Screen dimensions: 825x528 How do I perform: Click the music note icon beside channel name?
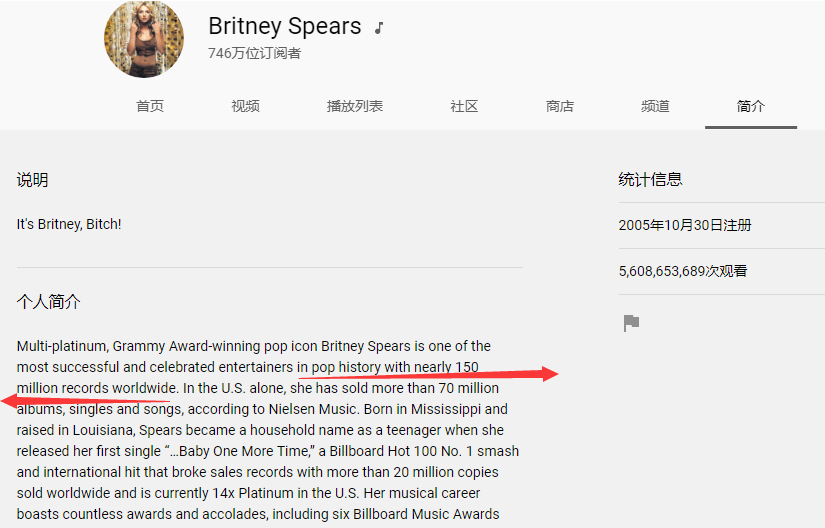tap(379, 28)
